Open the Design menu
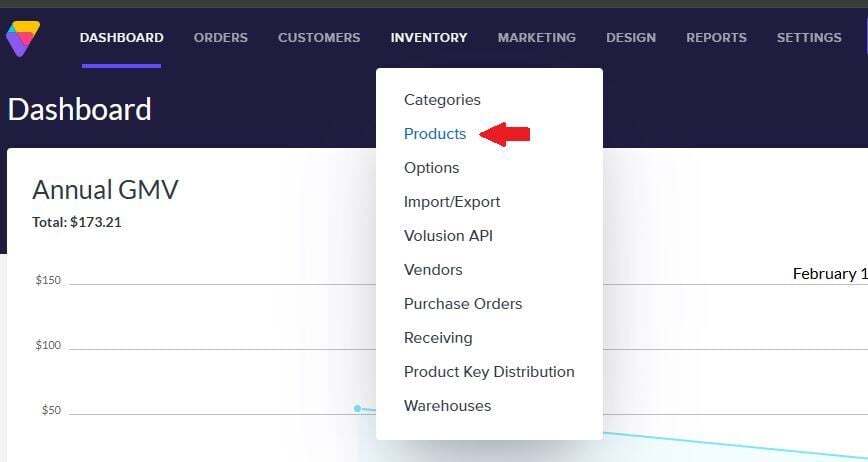Viewport: 868px width, 462px height. [x=630, y=38]
